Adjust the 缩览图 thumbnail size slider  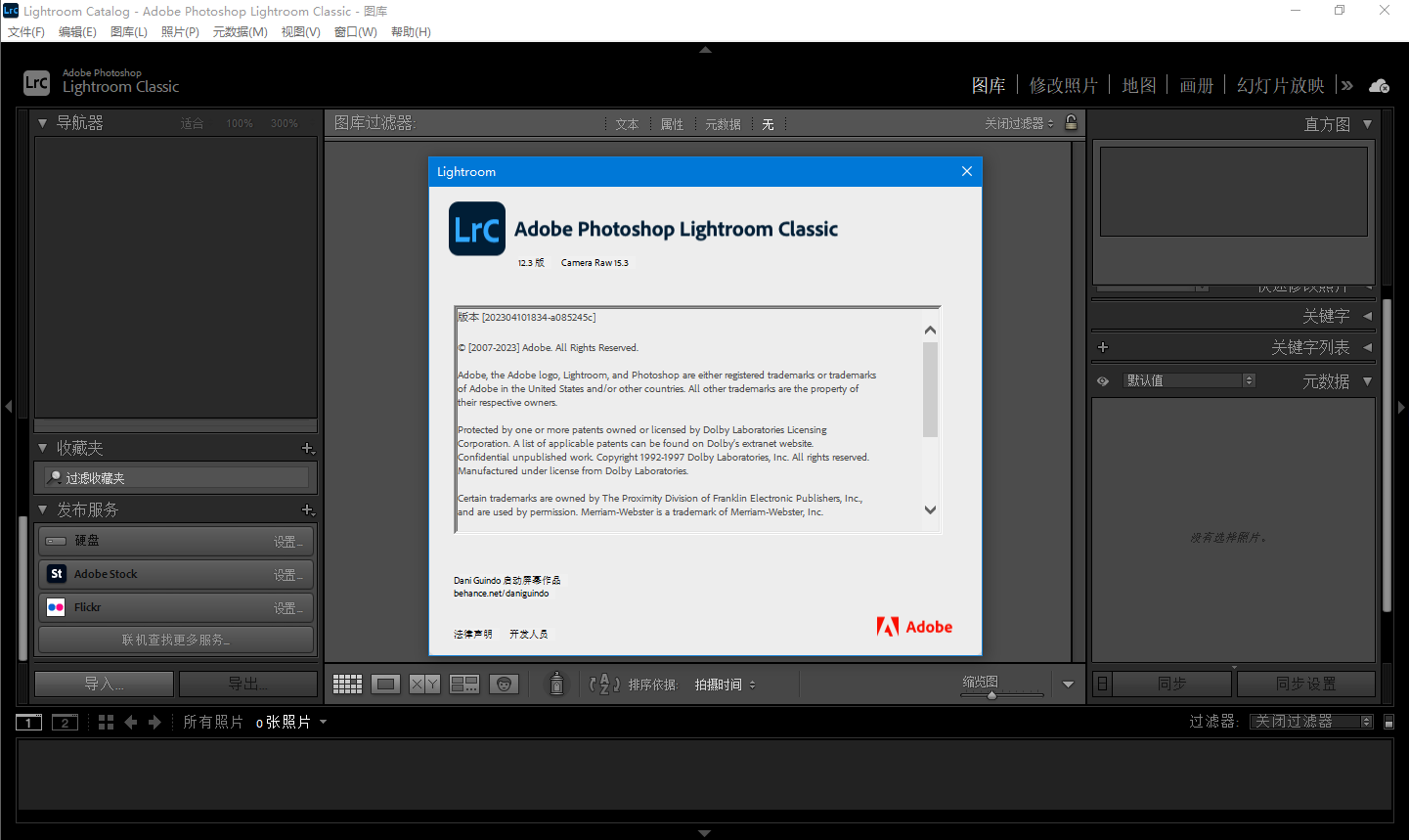991,695
